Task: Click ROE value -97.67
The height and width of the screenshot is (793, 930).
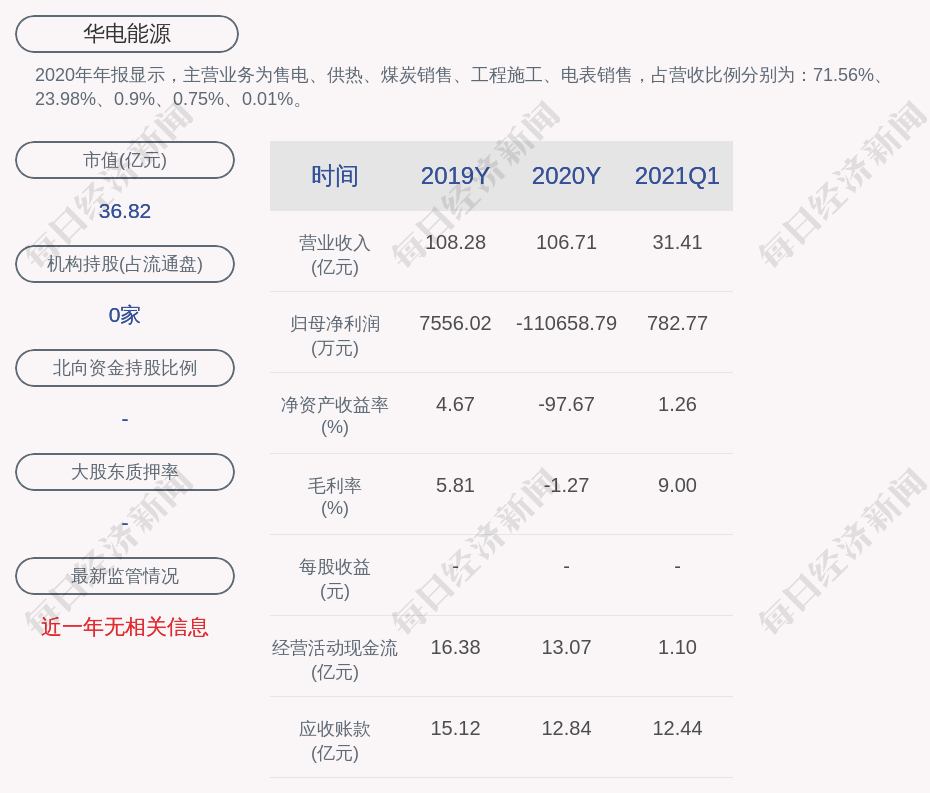Action: (566, 404)
